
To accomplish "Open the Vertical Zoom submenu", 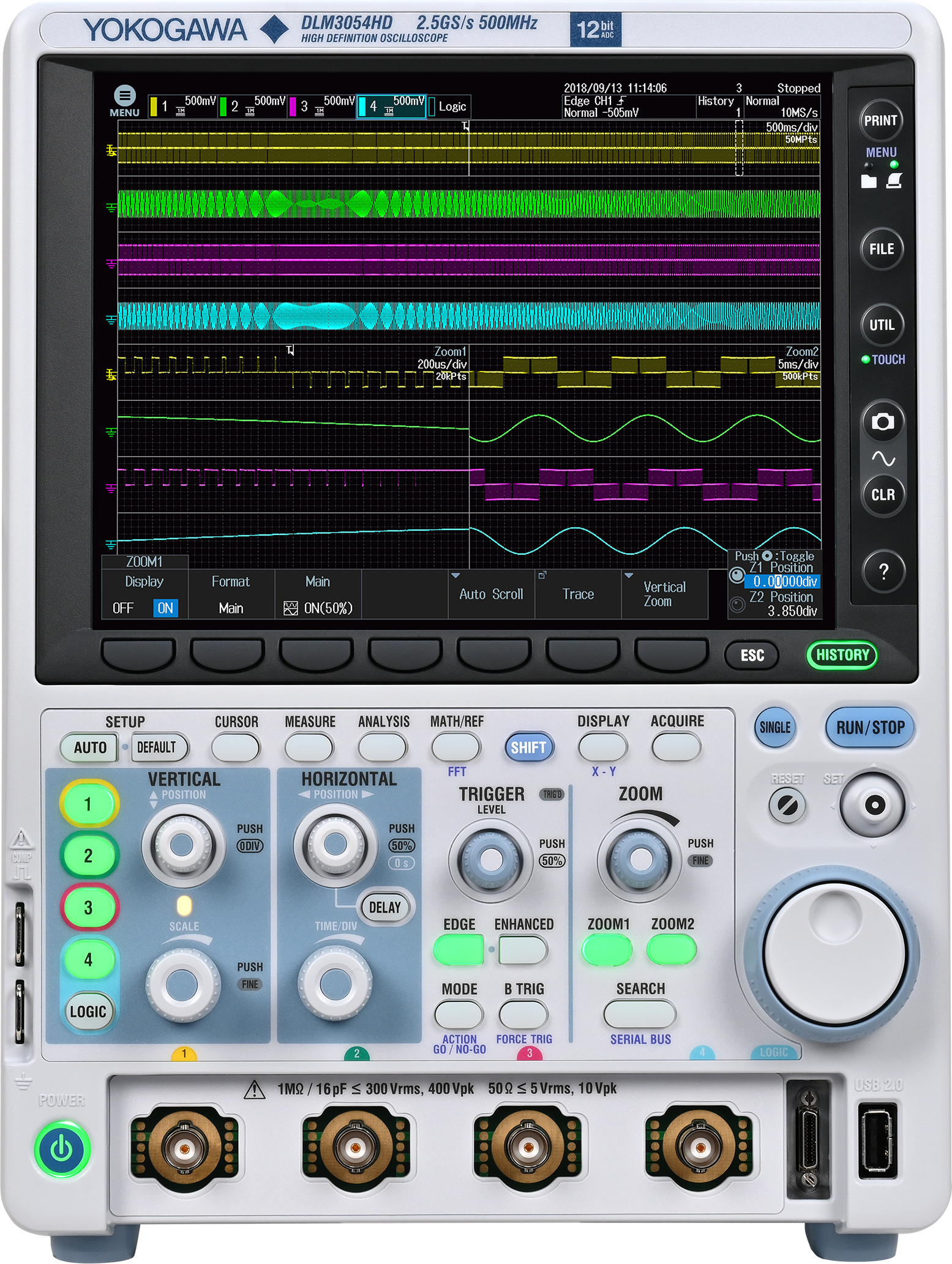I will coord(664,594).
